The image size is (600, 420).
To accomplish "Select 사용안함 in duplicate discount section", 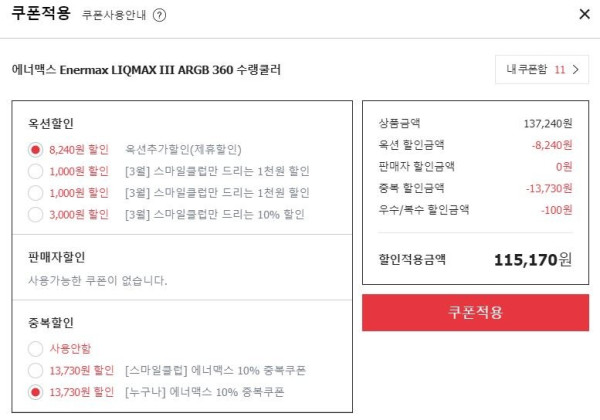I will pos(35,348).
